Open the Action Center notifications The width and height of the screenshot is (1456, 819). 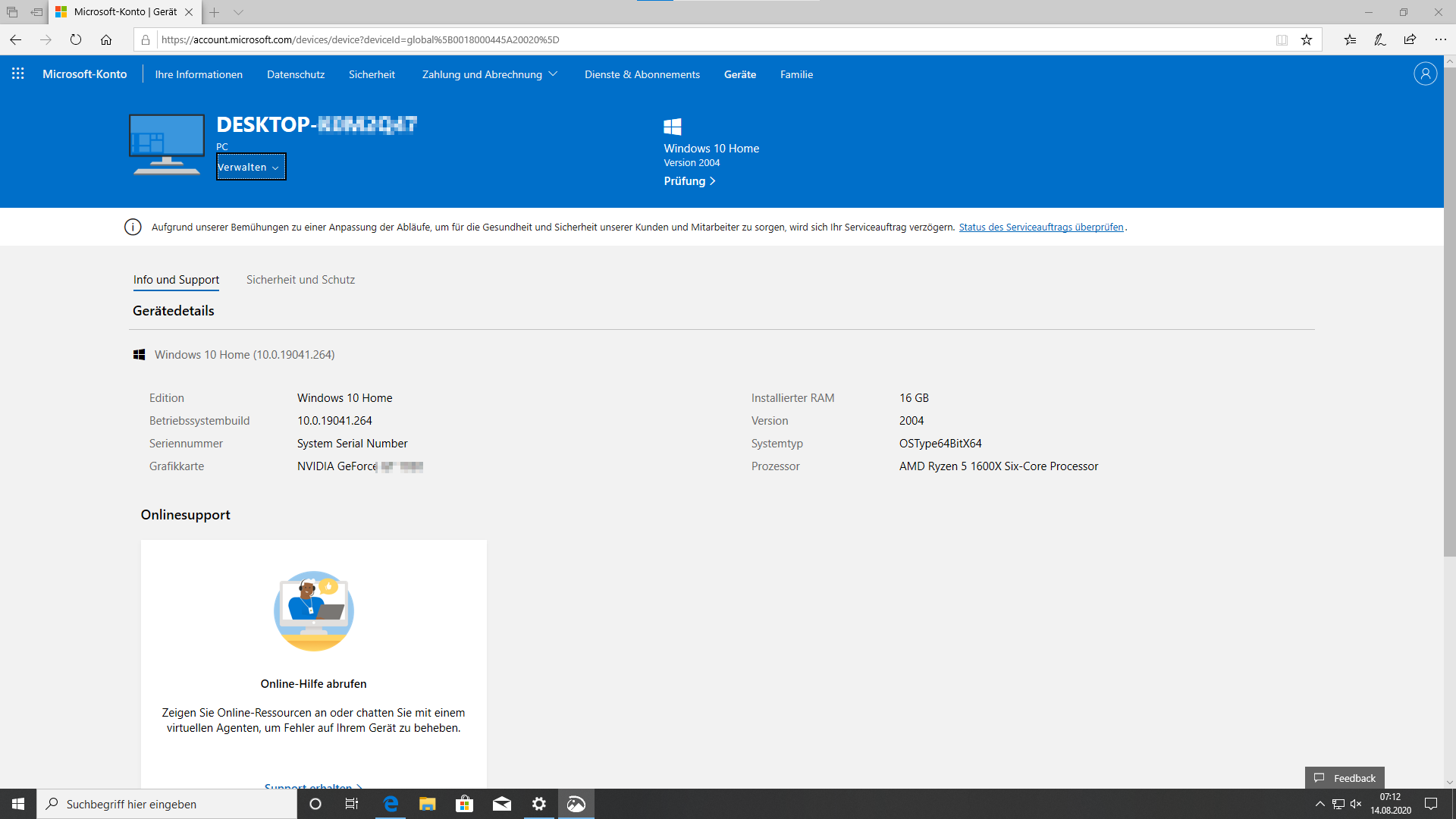[1431, 804]
